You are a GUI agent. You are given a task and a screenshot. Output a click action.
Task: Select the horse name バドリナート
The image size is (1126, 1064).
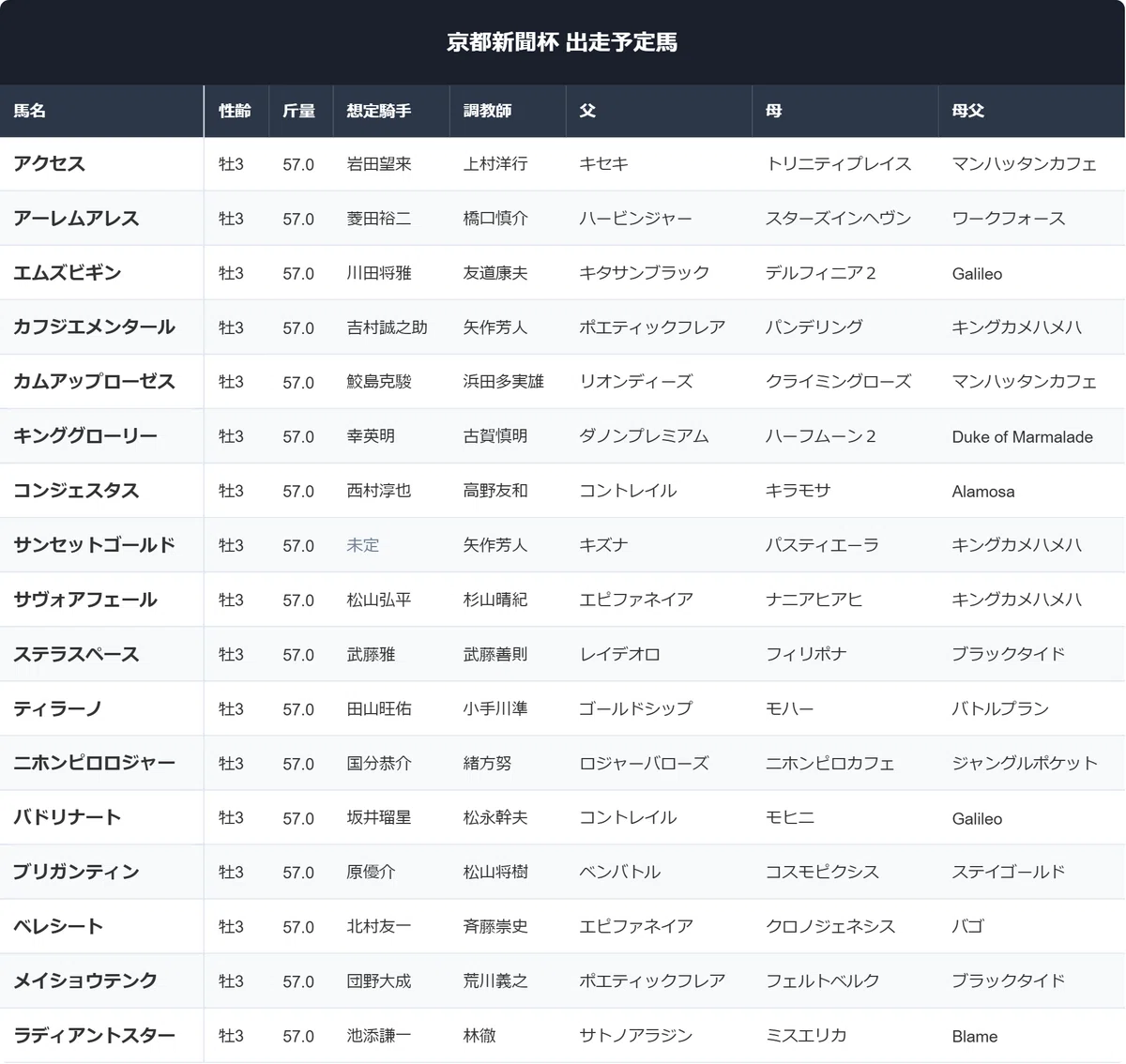click(68, 816)
